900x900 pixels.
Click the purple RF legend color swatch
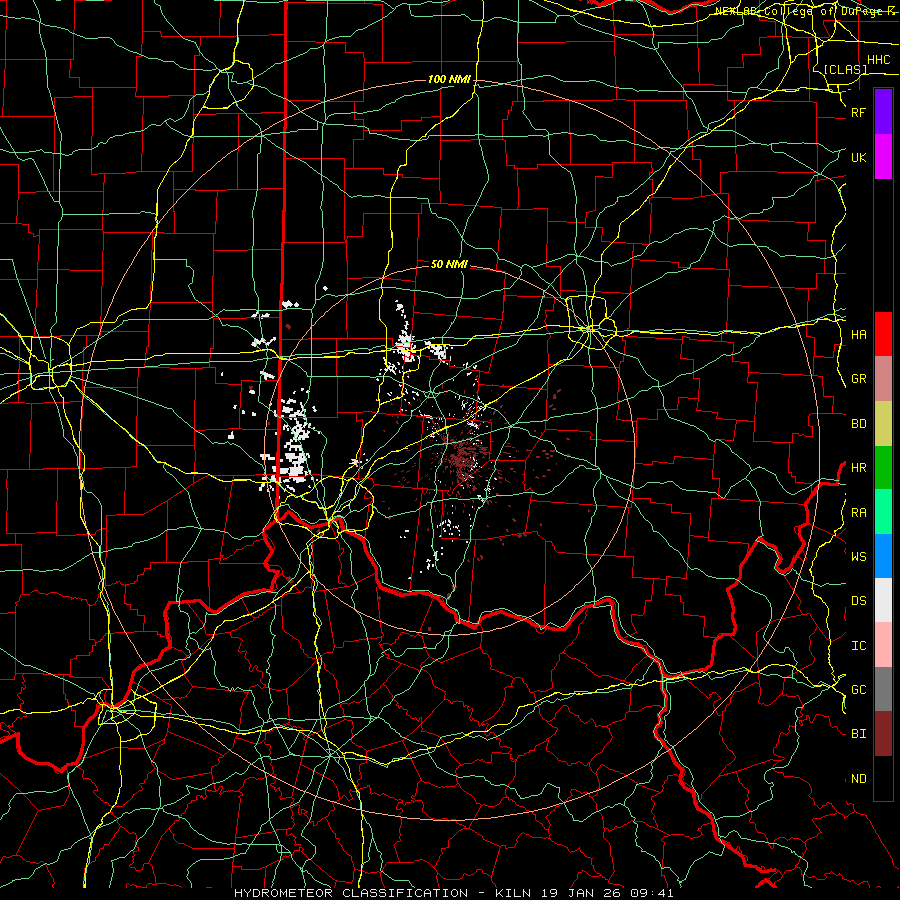click(x=883, y=112)
